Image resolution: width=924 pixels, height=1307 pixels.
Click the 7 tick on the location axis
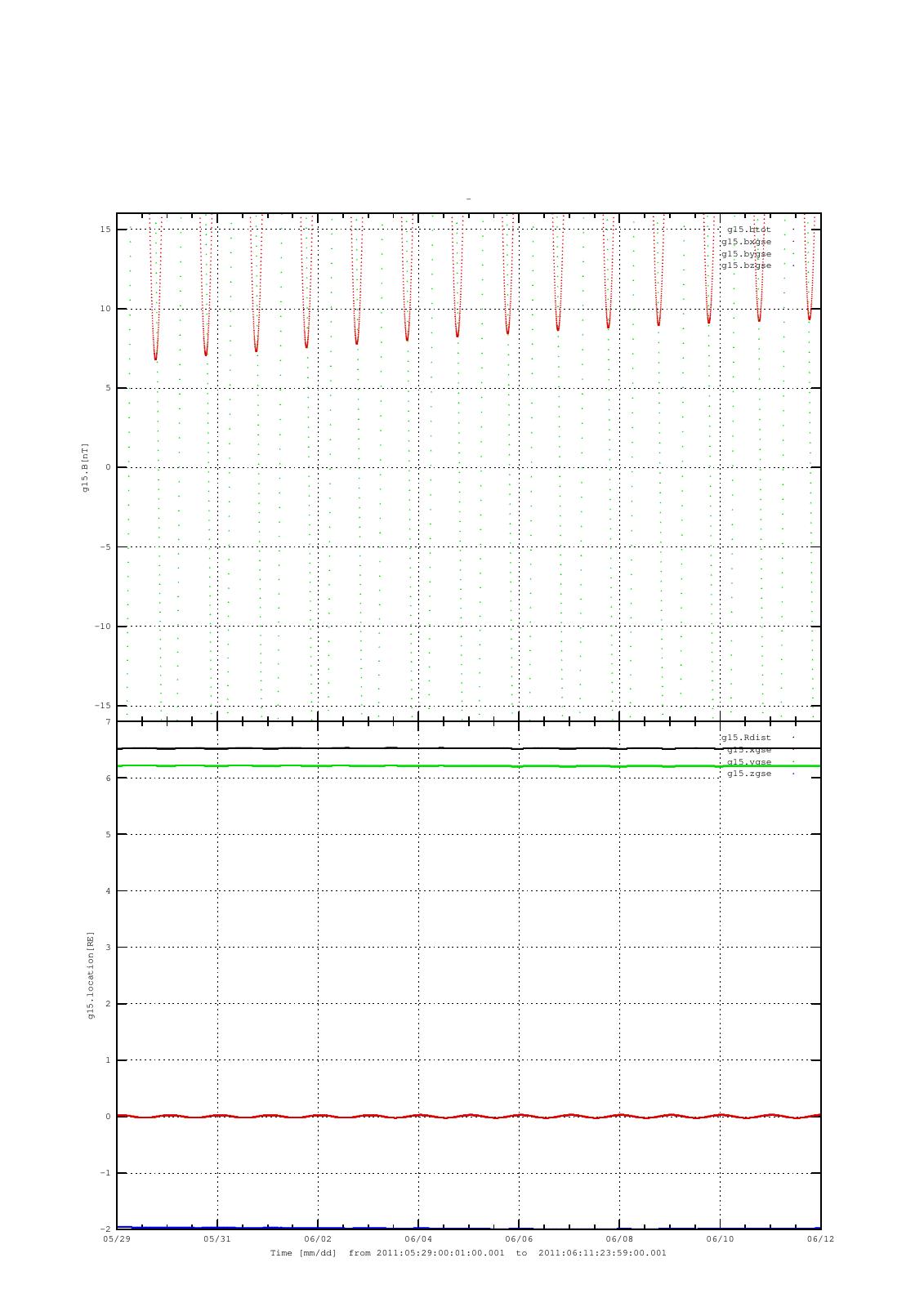point(108,722)
